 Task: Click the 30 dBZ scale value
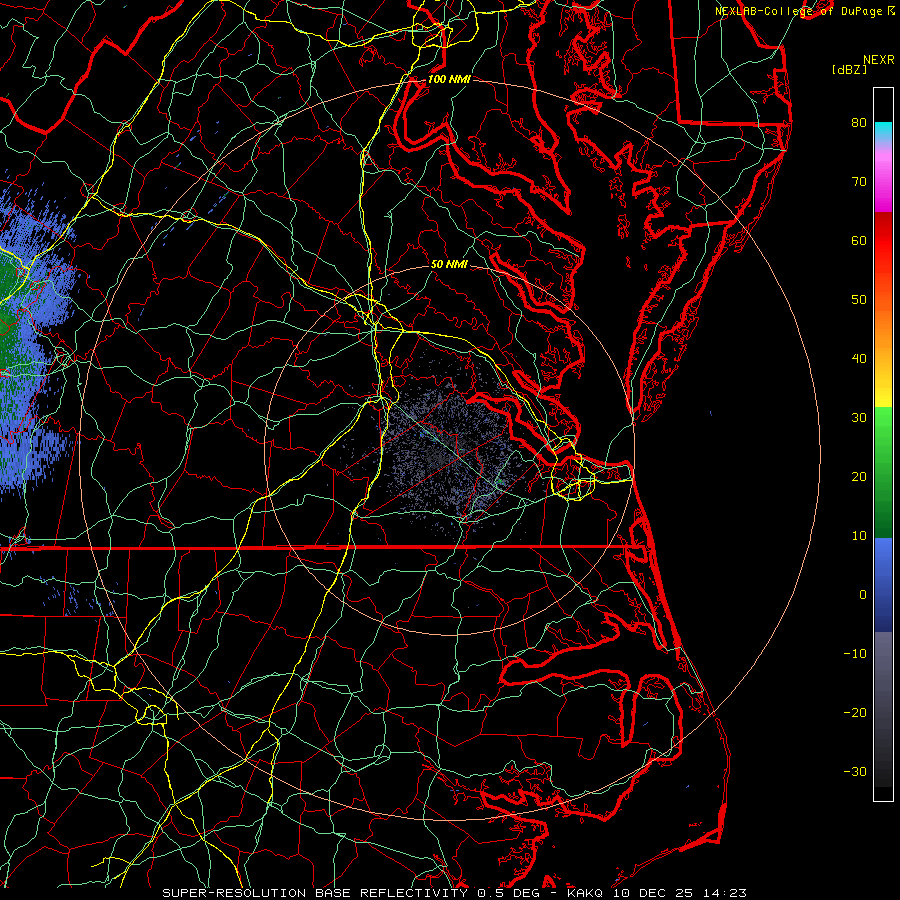tap(859, 418)
